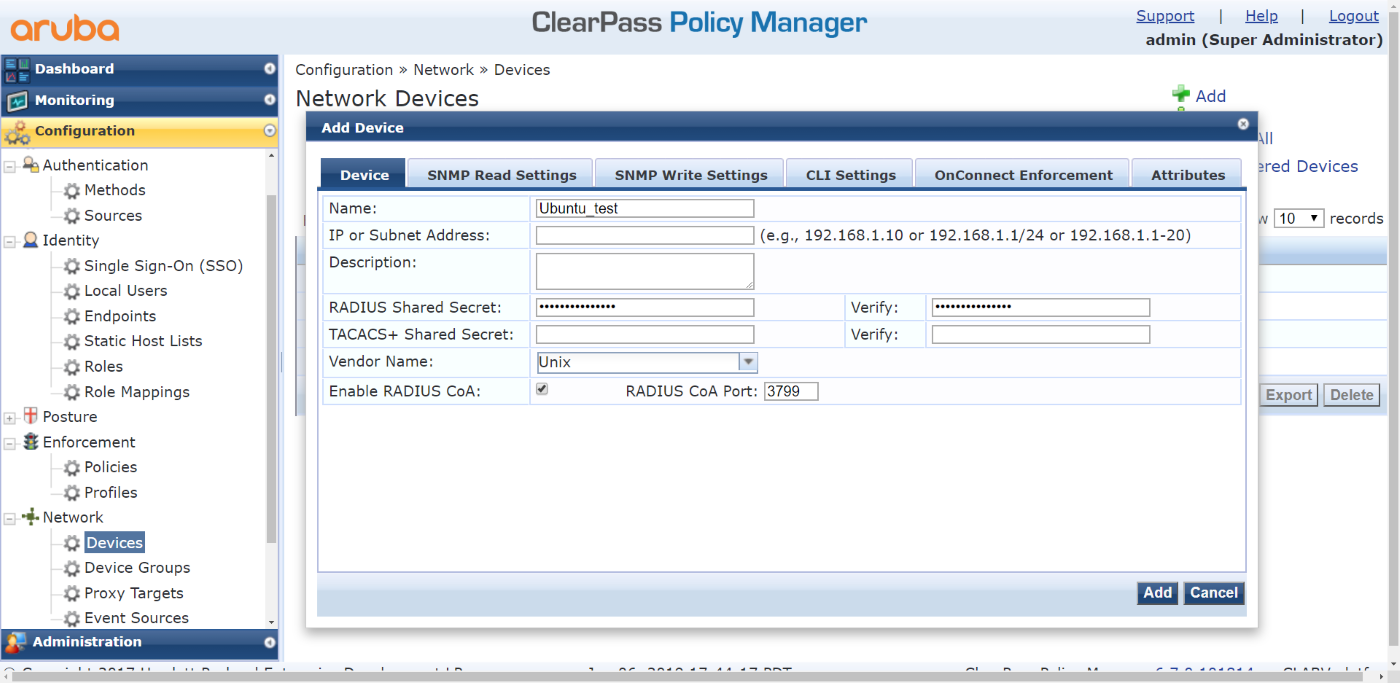Expand the Administration panel arrow
The image size is (1400, 683).
(269, 642)
